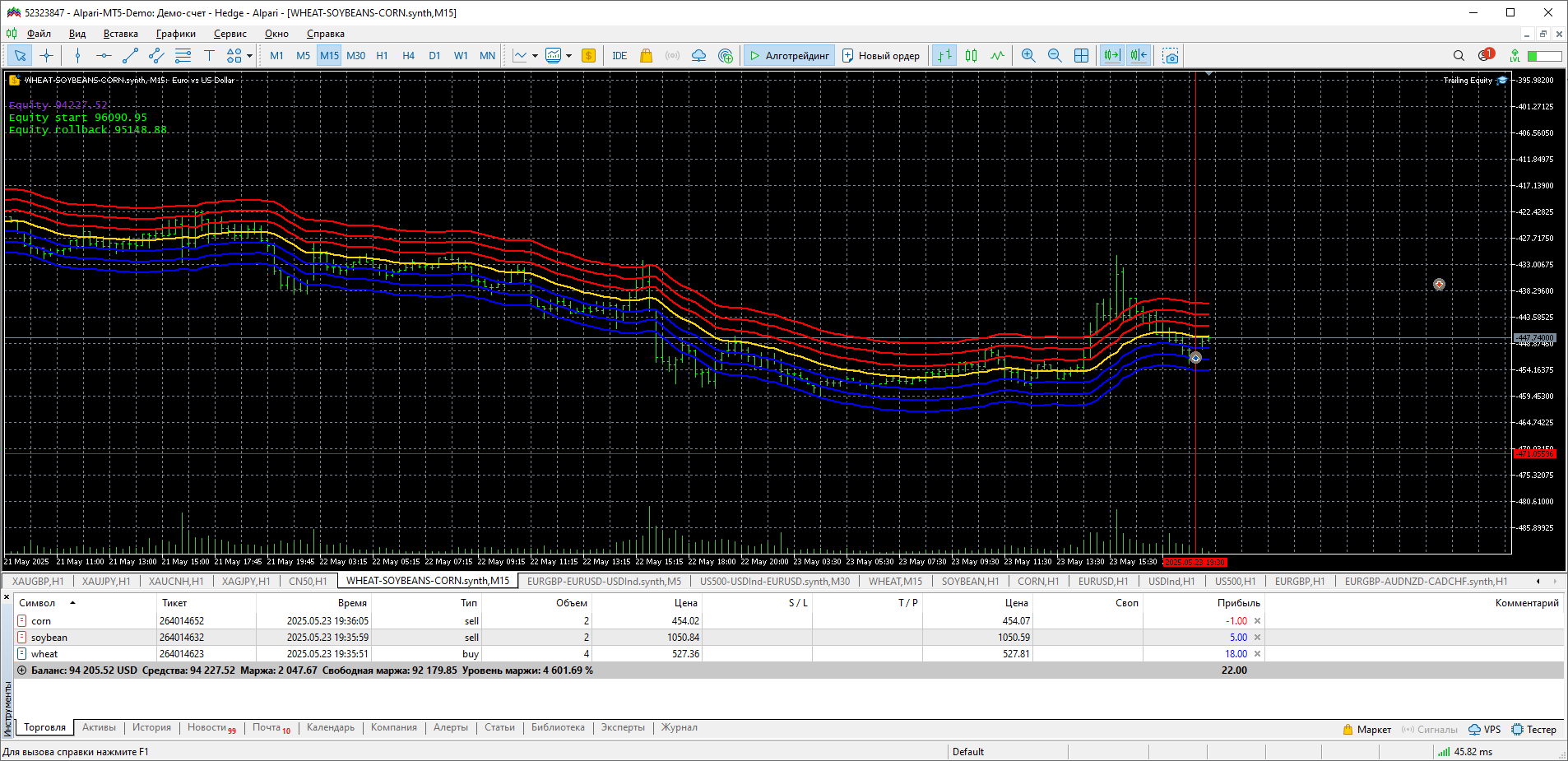
Task: Expand the graphical objects shapes dropdown
Action: tap(249, 56)
